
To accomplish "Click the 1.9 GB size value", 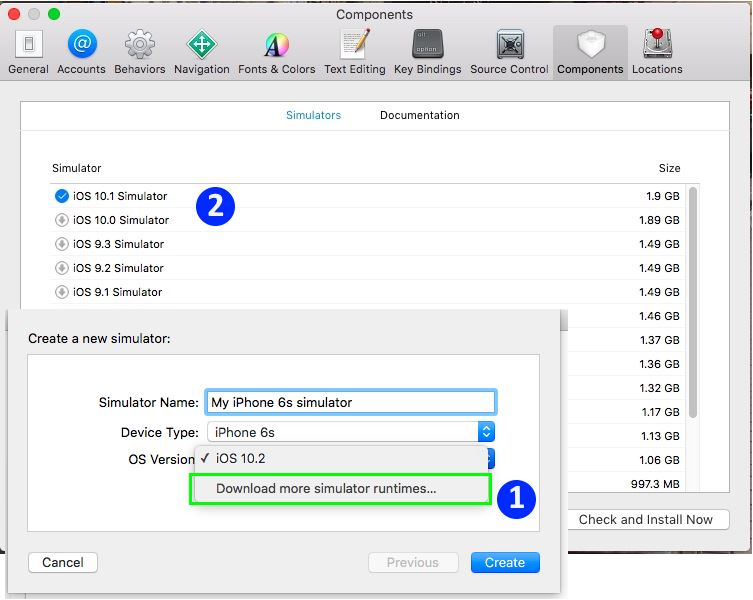I will (663, 196).
